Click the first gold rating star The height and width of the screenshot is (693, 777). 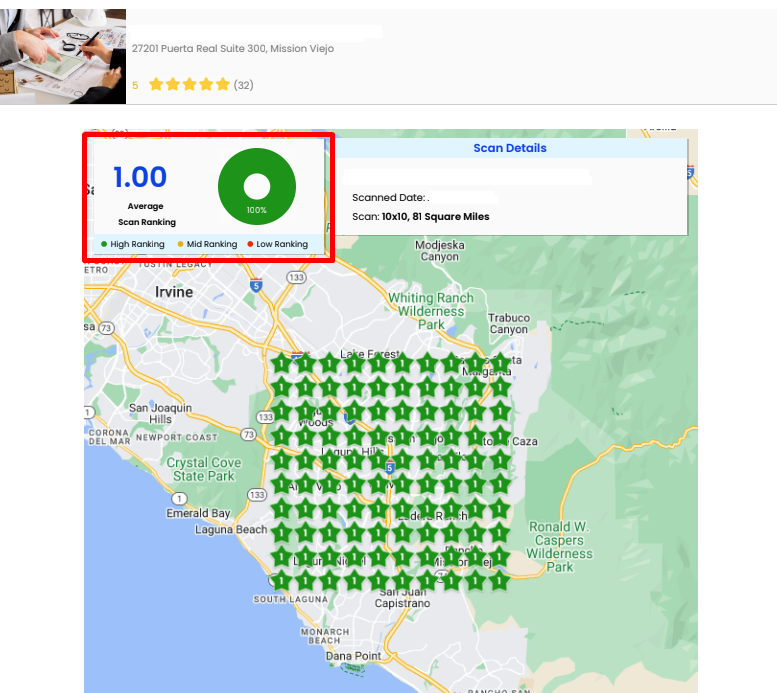pyautogui.click(x=156, y=84)
